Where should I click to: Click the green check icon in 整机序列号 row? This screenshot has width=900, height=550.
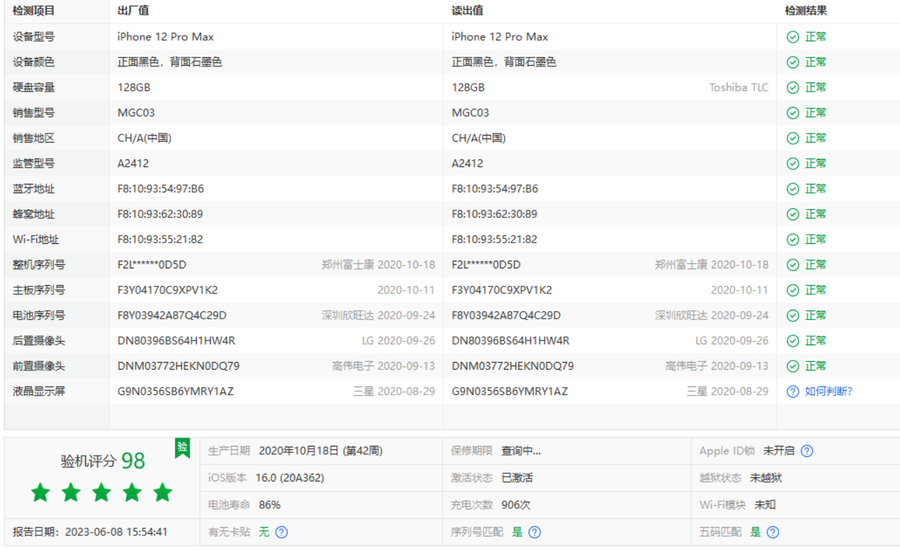pyautogui.click(x=793, y=265)
